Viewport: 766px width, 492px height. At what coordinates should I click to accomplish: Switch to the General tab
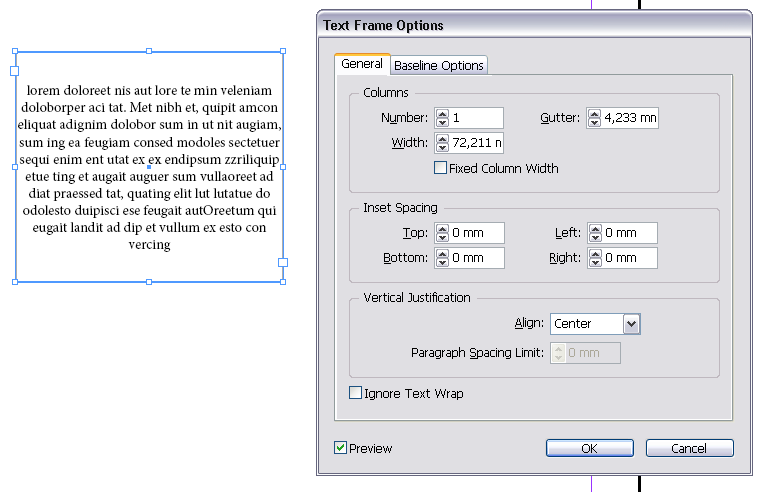click(x=362, y=64)
